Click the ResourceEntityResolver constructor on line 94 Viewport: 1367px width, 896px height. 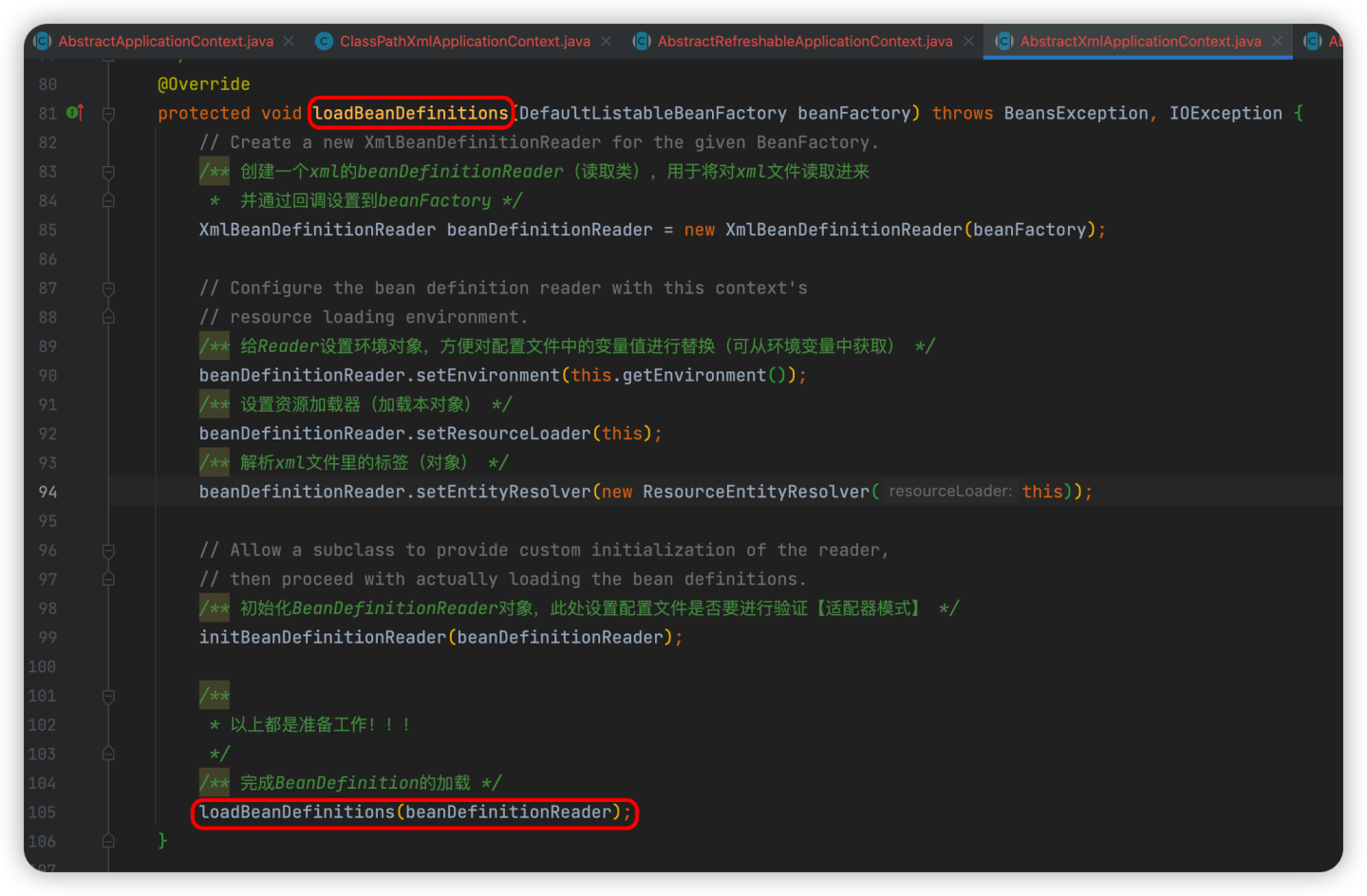(x=757, y=492)
